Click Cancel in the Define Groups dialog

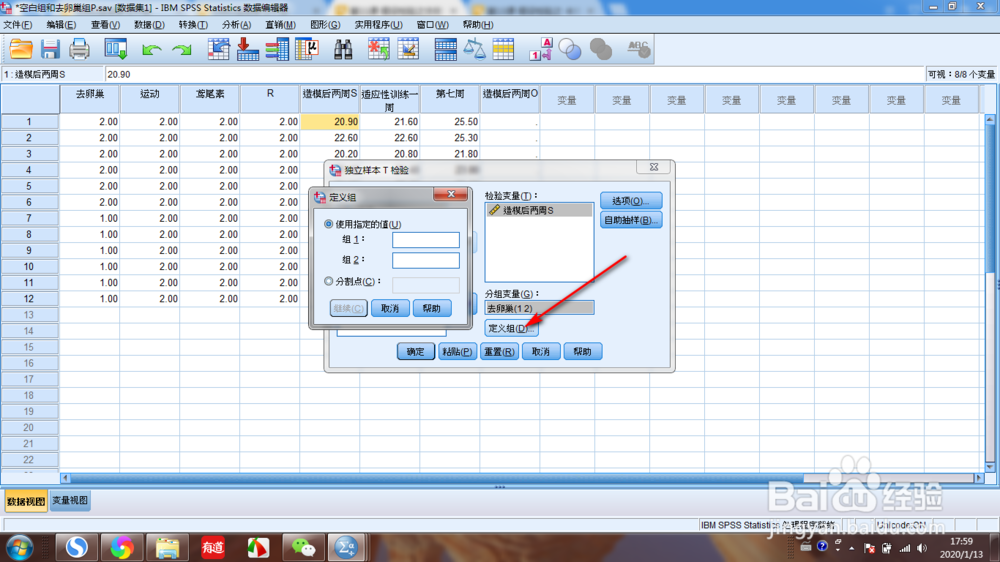click(x=390, y=308)
